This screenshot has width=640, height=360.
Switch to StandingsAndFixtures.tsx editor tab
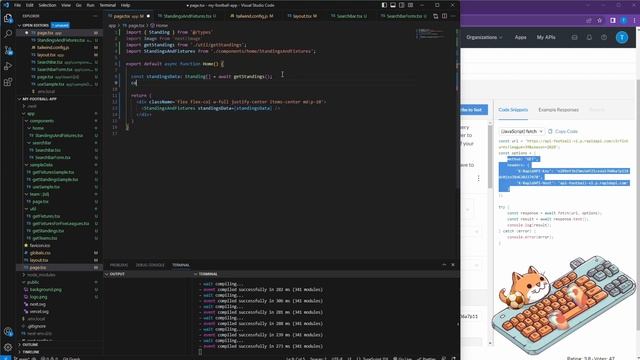(x=187, y=16)
